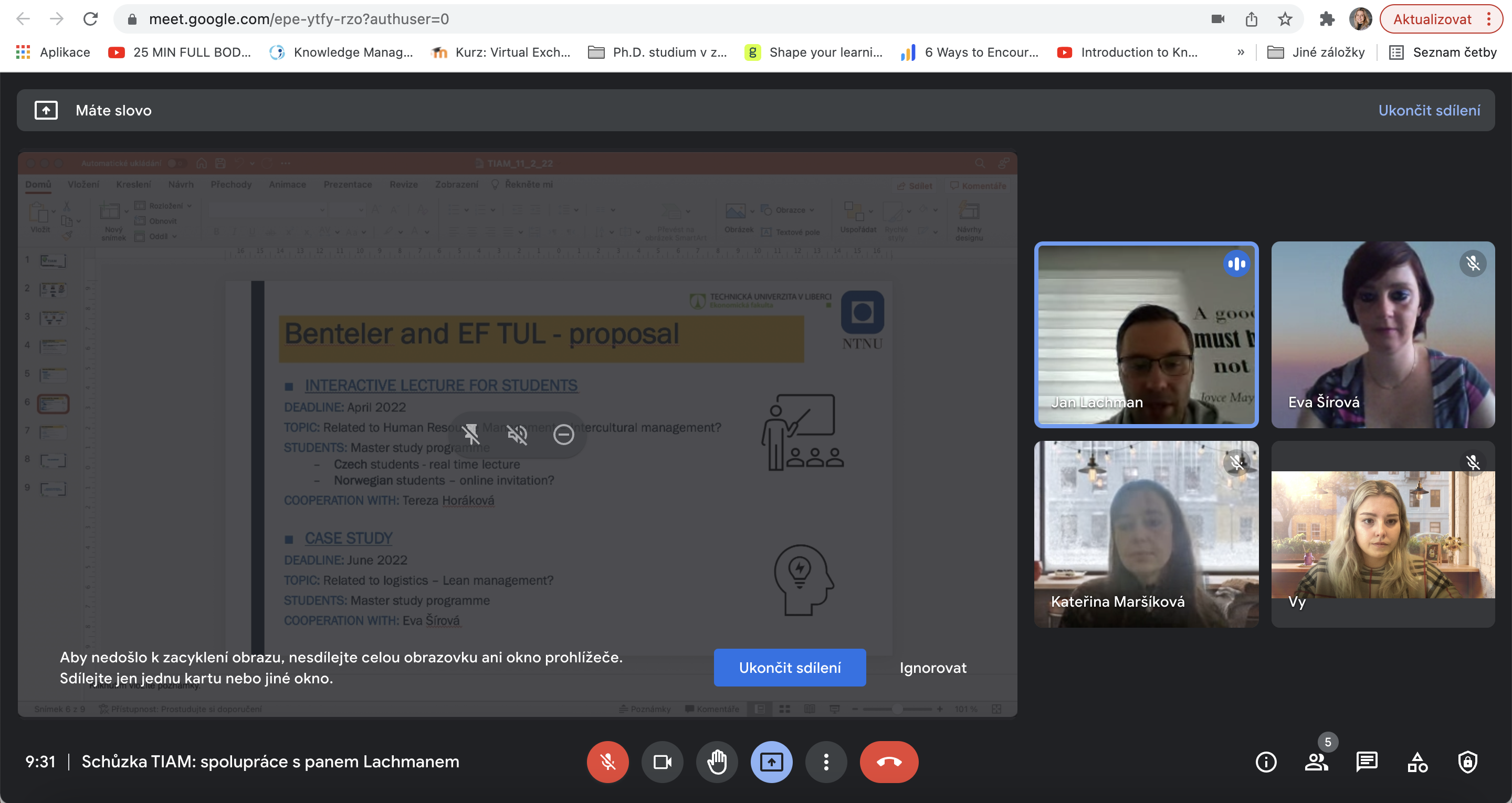Open 25 MIN FULL BOD... bookmark
Screen dimensions: 1512x803
click(x=180, y=52)
